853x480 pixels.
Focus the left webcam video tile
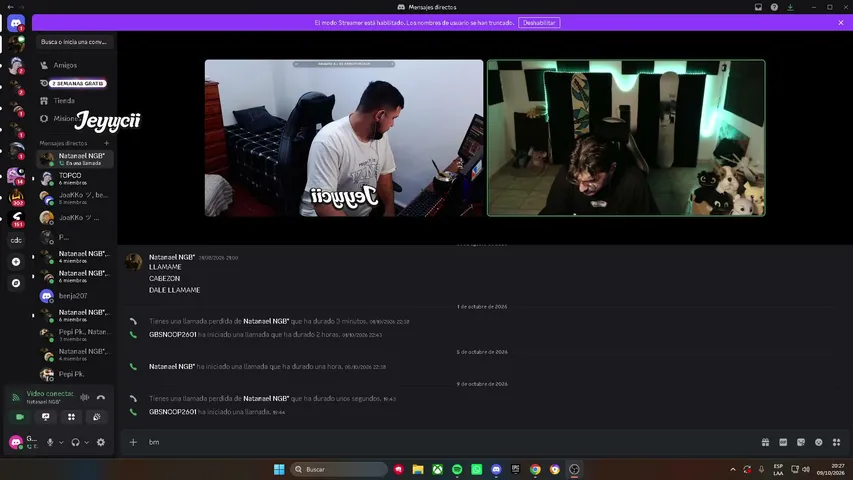[344, 138]
